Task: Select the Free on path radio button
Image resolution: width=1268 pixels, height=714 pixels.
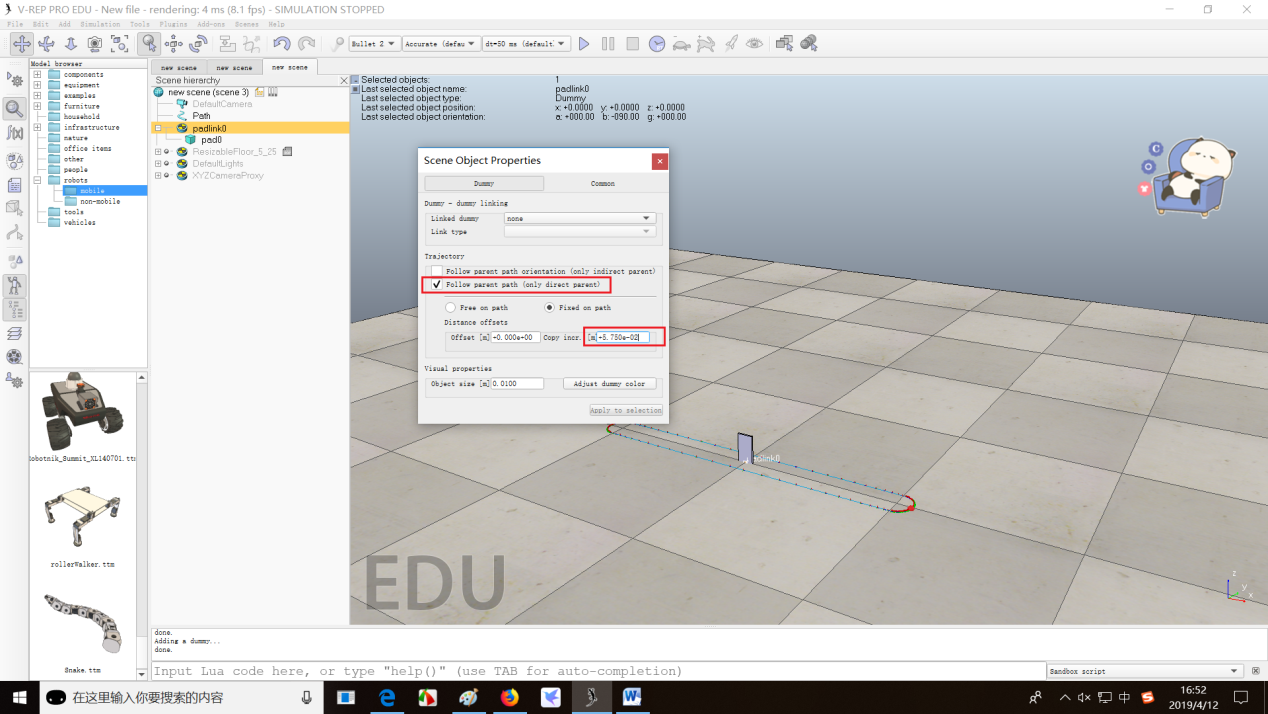Action: tap(451, 308)
